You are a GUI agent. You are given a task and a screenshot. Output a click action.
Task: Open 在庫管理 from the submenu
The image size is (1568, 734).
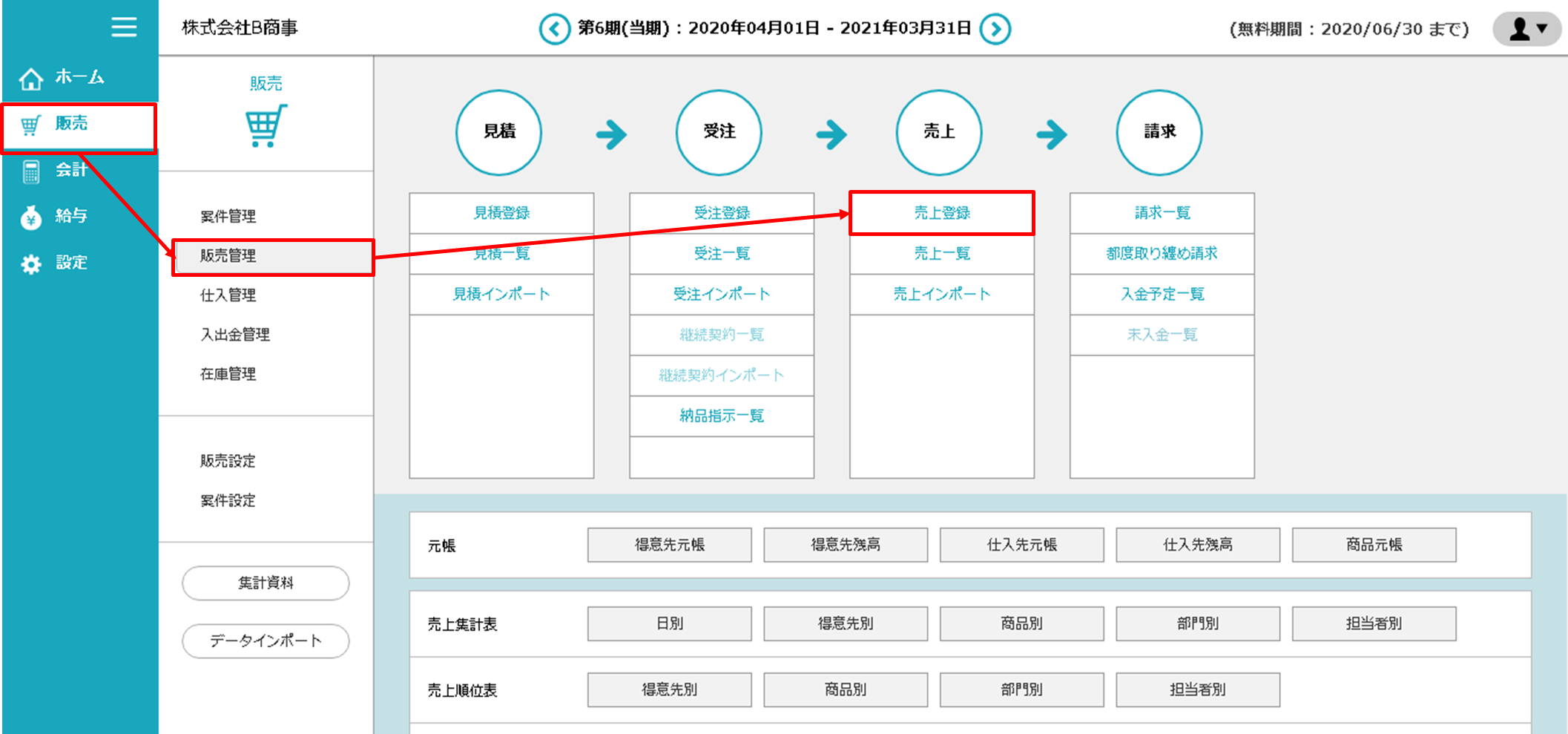pos(228,374)
